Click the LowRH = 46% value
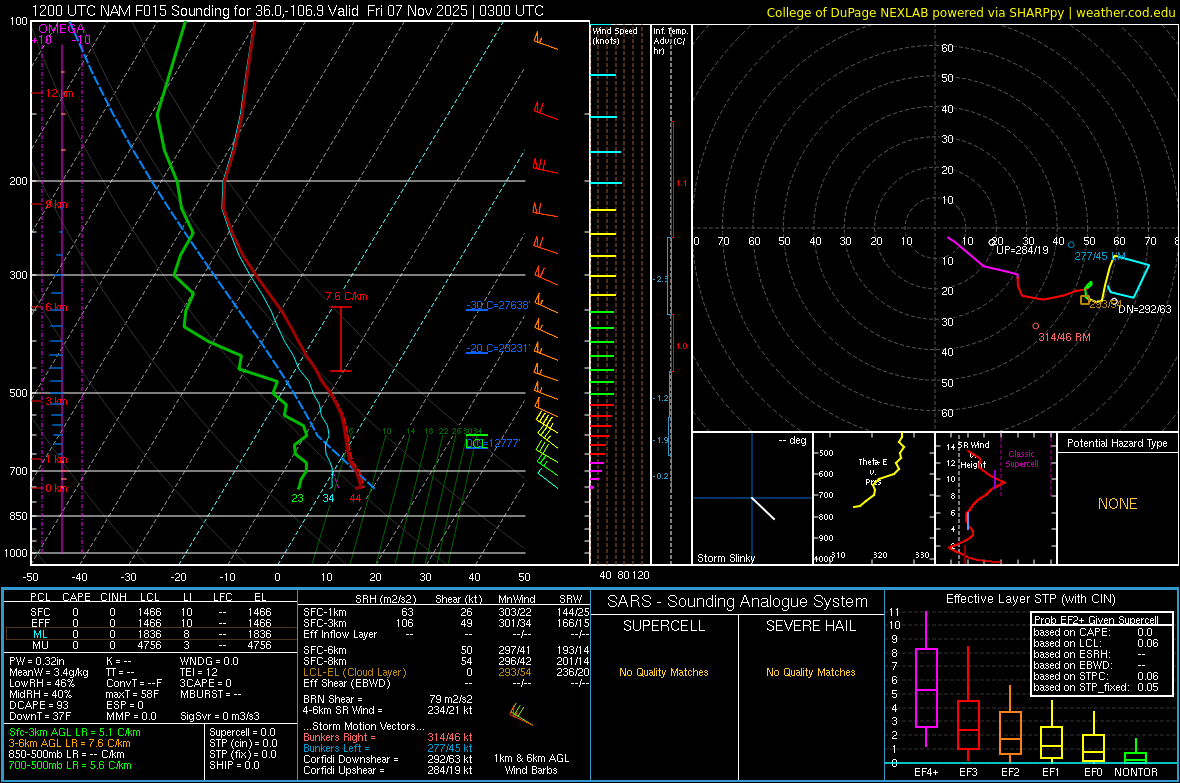This screenshot has width=1180, height=783. coord(41,684)
